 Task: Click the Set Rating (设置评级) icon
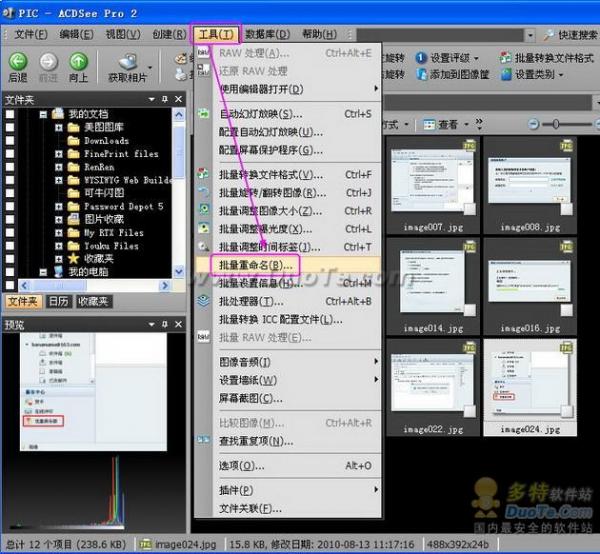pos(421,58)
